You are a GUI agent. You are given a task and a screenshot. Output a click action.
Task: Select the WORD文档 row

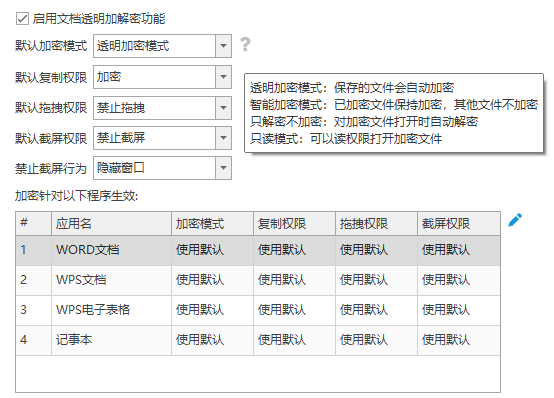pos(258,250)
